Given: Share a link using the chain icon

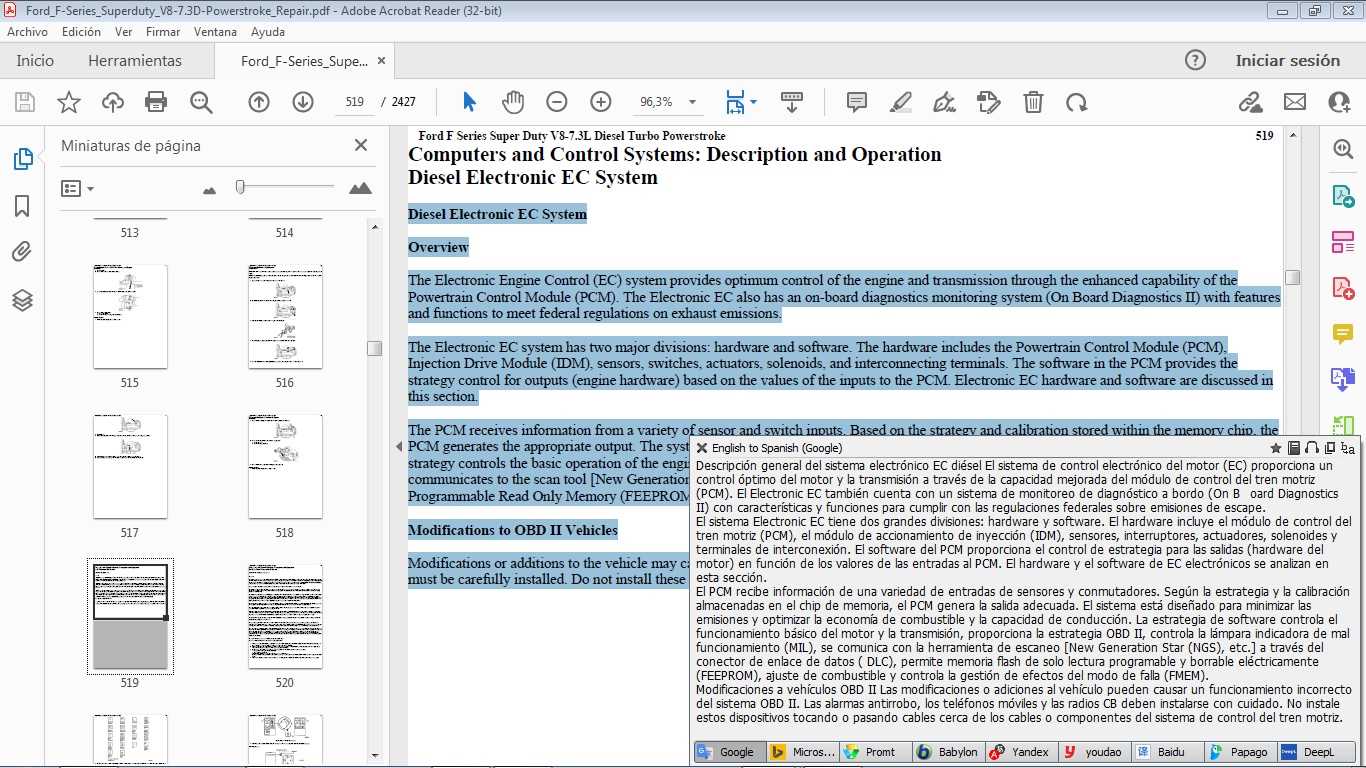Looking at the screenshot, I should pos(1250,102).
